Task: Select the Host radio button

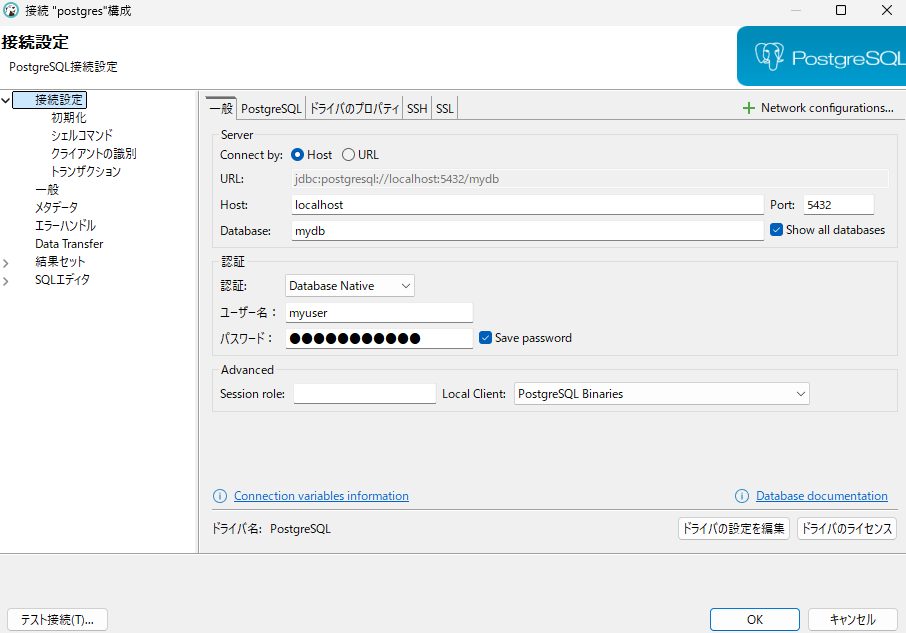Action: (298, 155)
